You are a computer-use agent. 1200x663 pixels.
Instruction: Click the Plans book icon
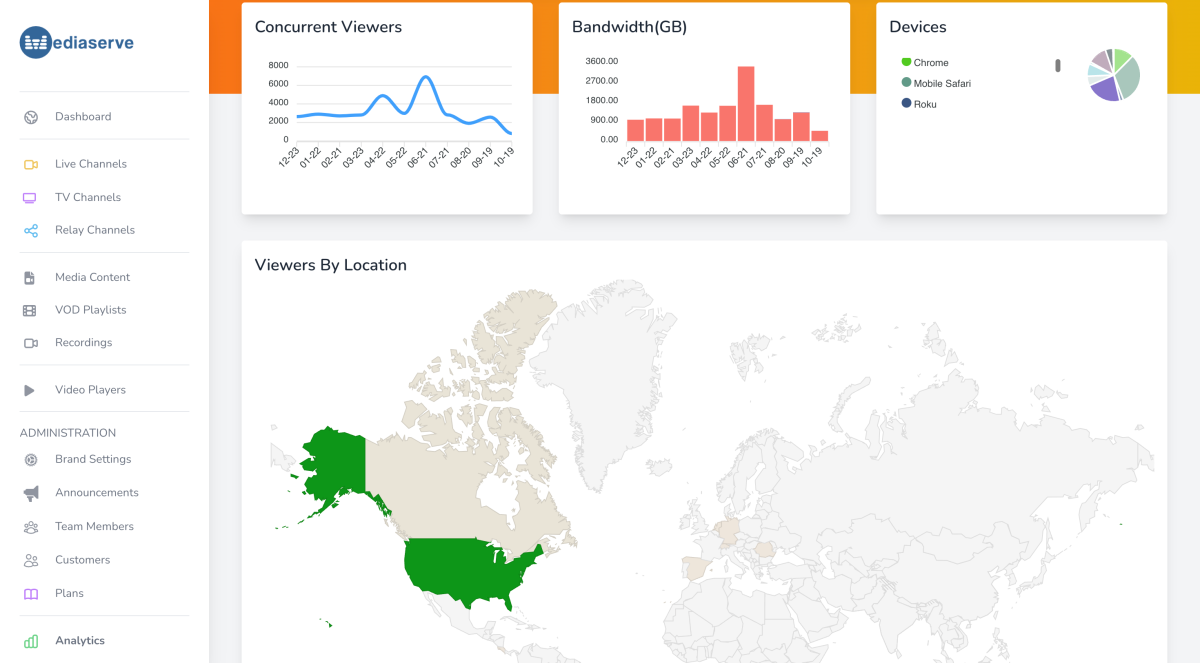click(x=31, y=594)
